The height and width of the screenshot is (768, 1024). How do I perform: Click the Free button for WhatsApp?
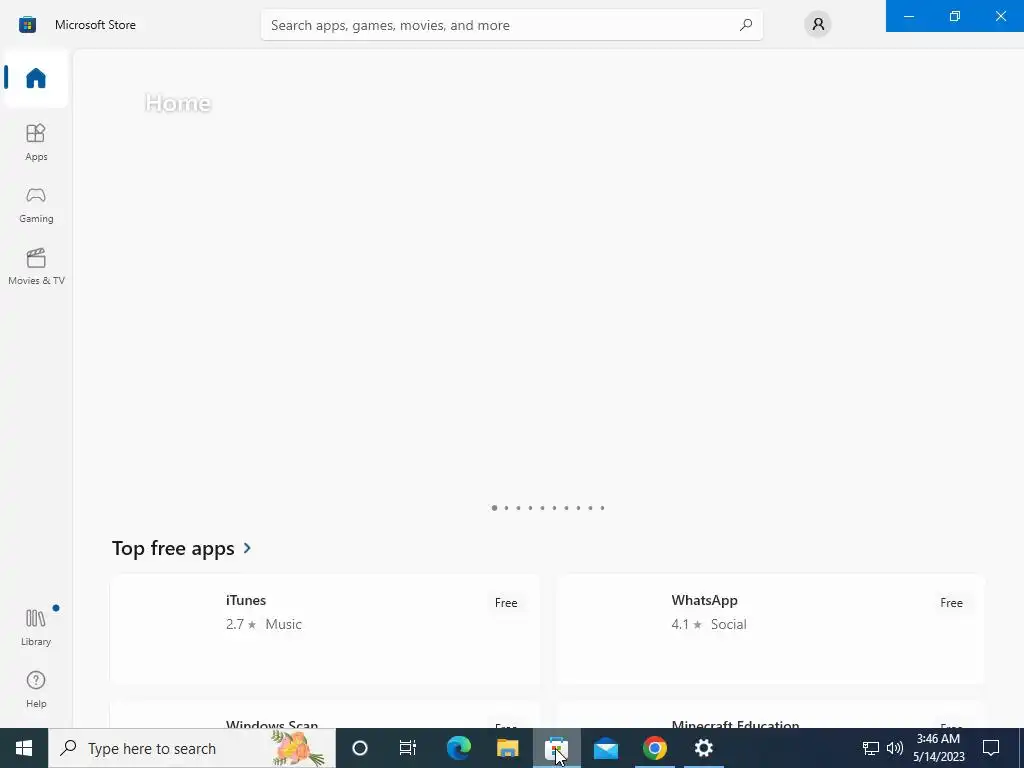click(952, 603)
